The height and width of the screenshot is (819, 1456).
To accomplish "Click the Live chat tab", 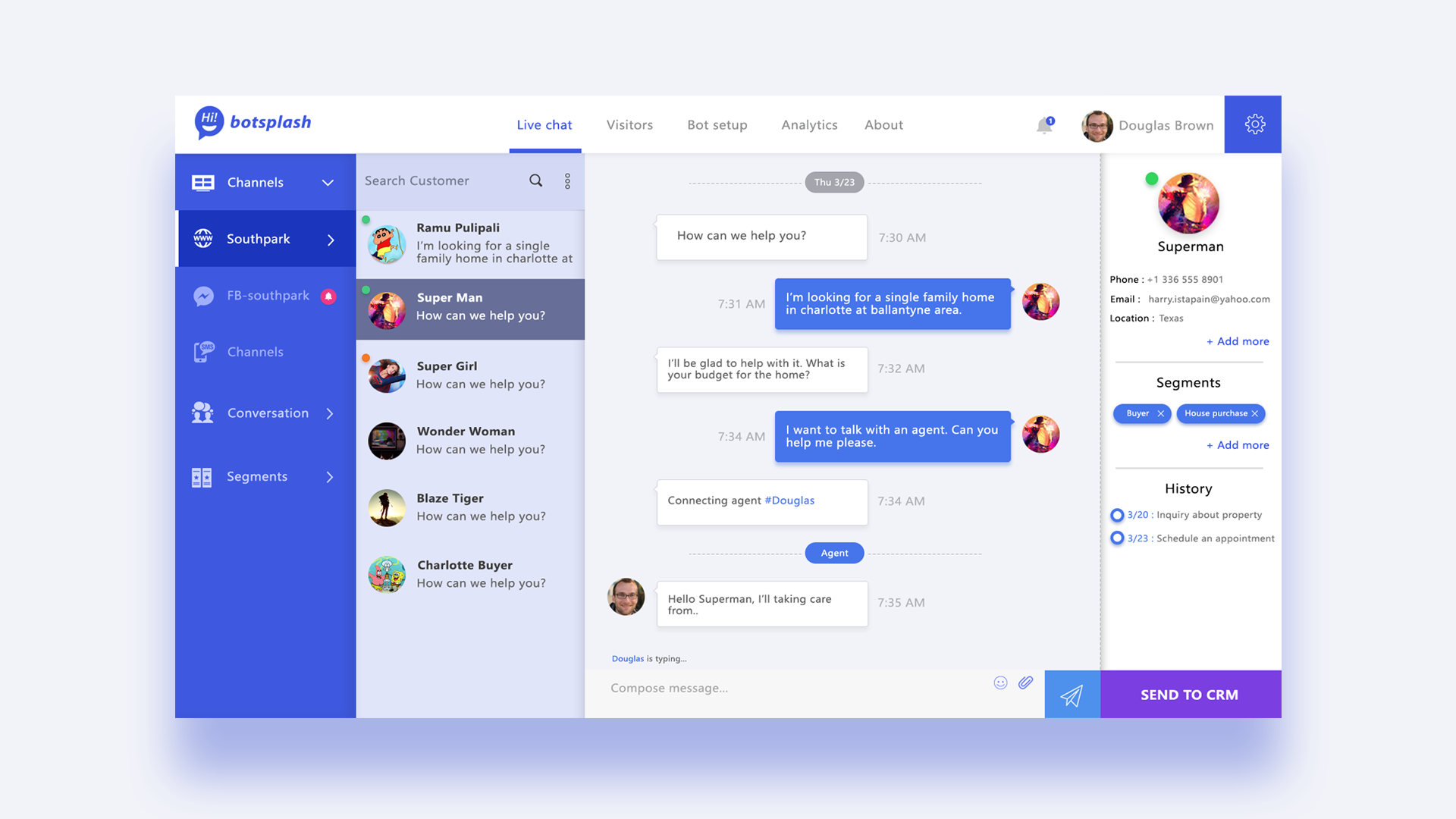I will tap(545, 123).
